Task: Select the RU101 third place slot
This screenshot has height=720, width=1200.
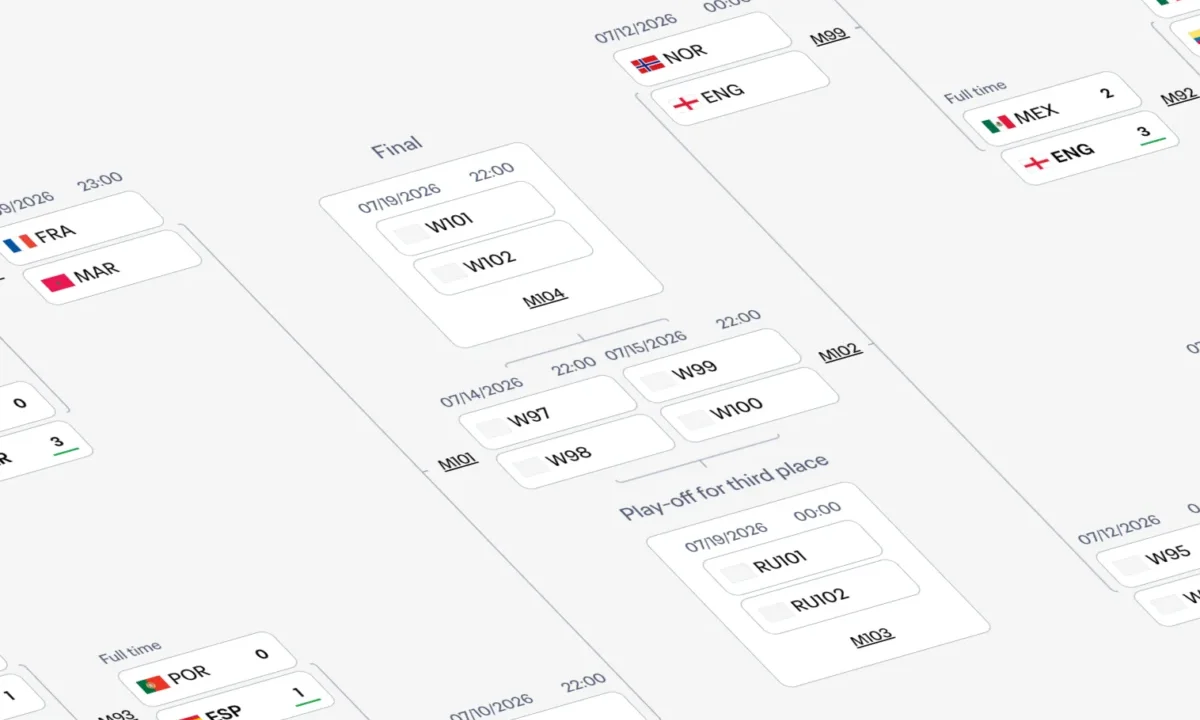Action: pyautogui.click(x=793, y=558)
